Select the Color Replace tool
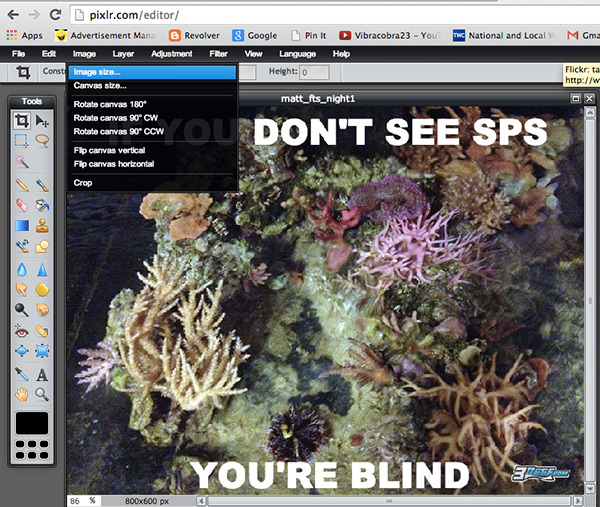Image resolution: width=600 pixels, height=507 pixels. [22, 246]
